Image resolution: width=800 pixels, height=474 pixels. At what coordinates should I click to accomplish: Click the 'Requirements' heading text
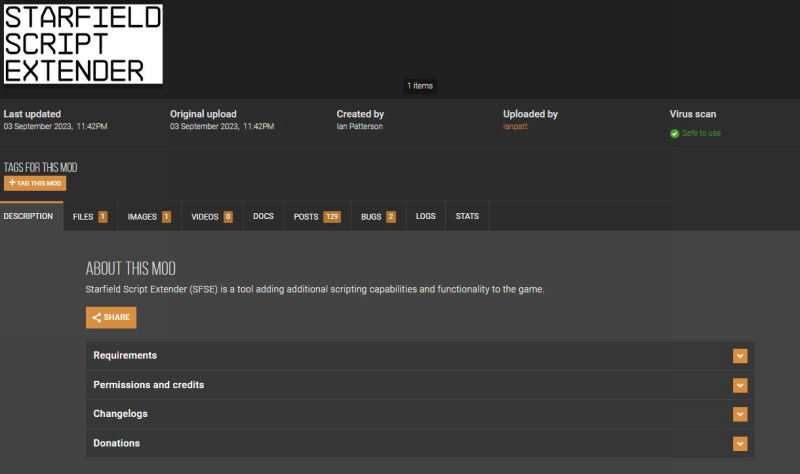coord(125,356)
